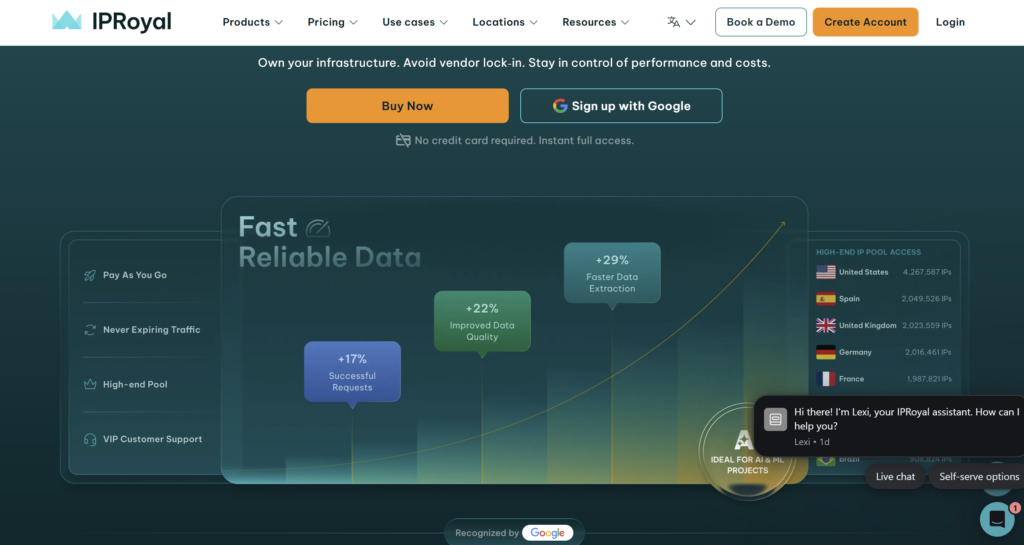Open the Use cases dropdown
The width and height of the screenshot is (1024, 545).
point(414,22)
